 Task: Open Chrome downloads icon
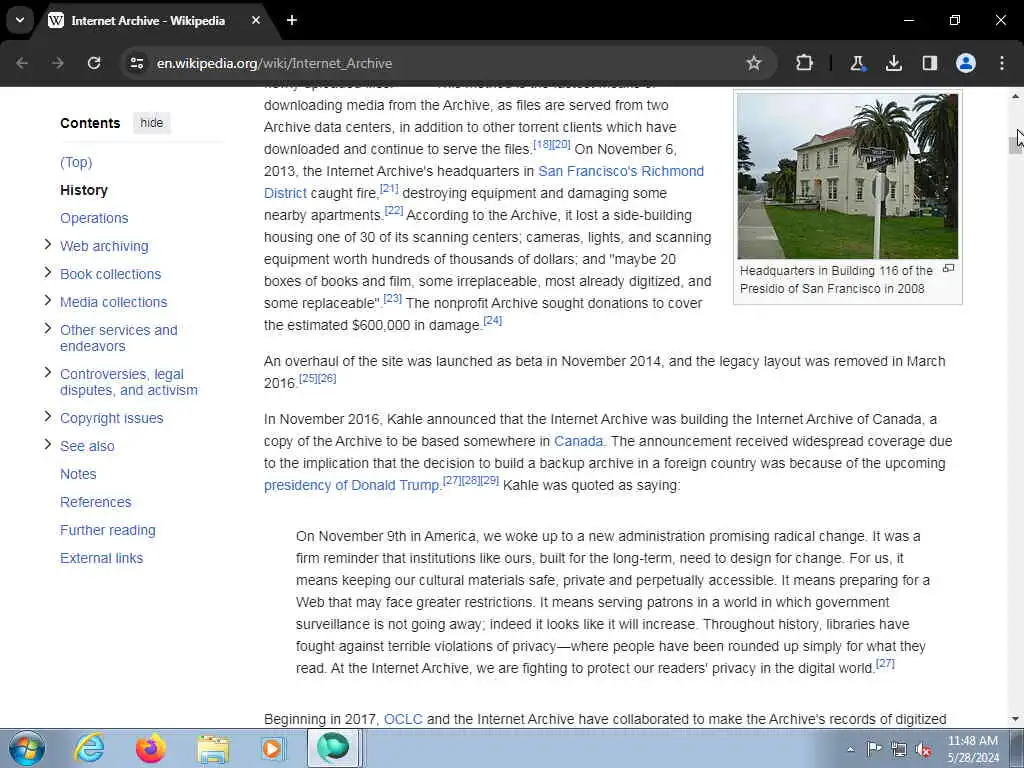pyautogui.click(x=893, y=63)
